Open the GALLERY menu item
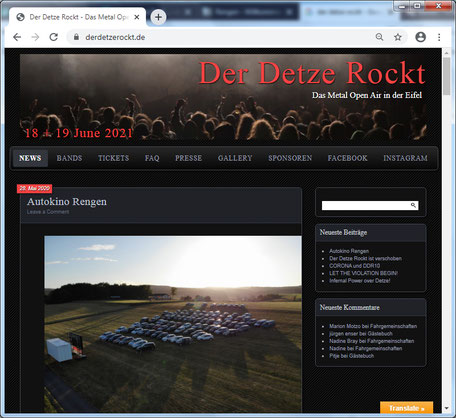The width and height of the screenshot is (456, 418). click(235, 158)
